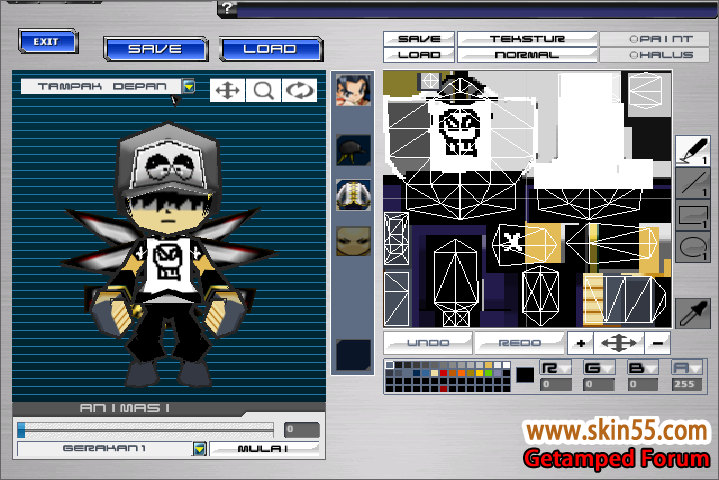Start animation with MULAI button
719x480 pixels.
pyautogui.click(x=264, y=449)
